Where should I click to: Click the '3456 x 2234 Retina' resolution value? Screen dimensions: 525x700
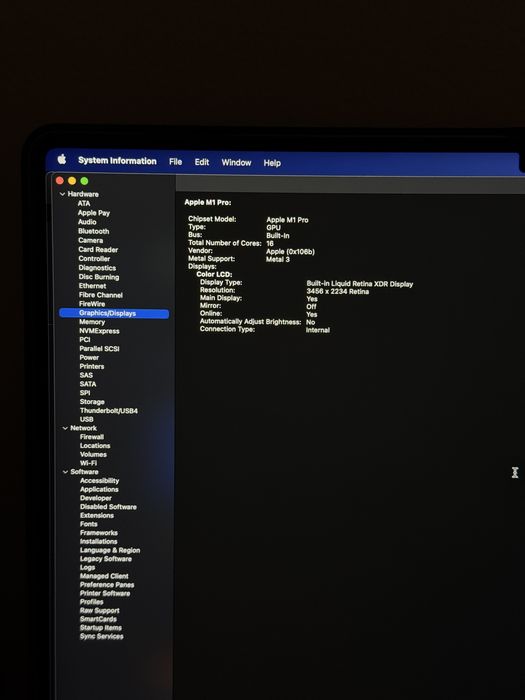coord(338,292)
